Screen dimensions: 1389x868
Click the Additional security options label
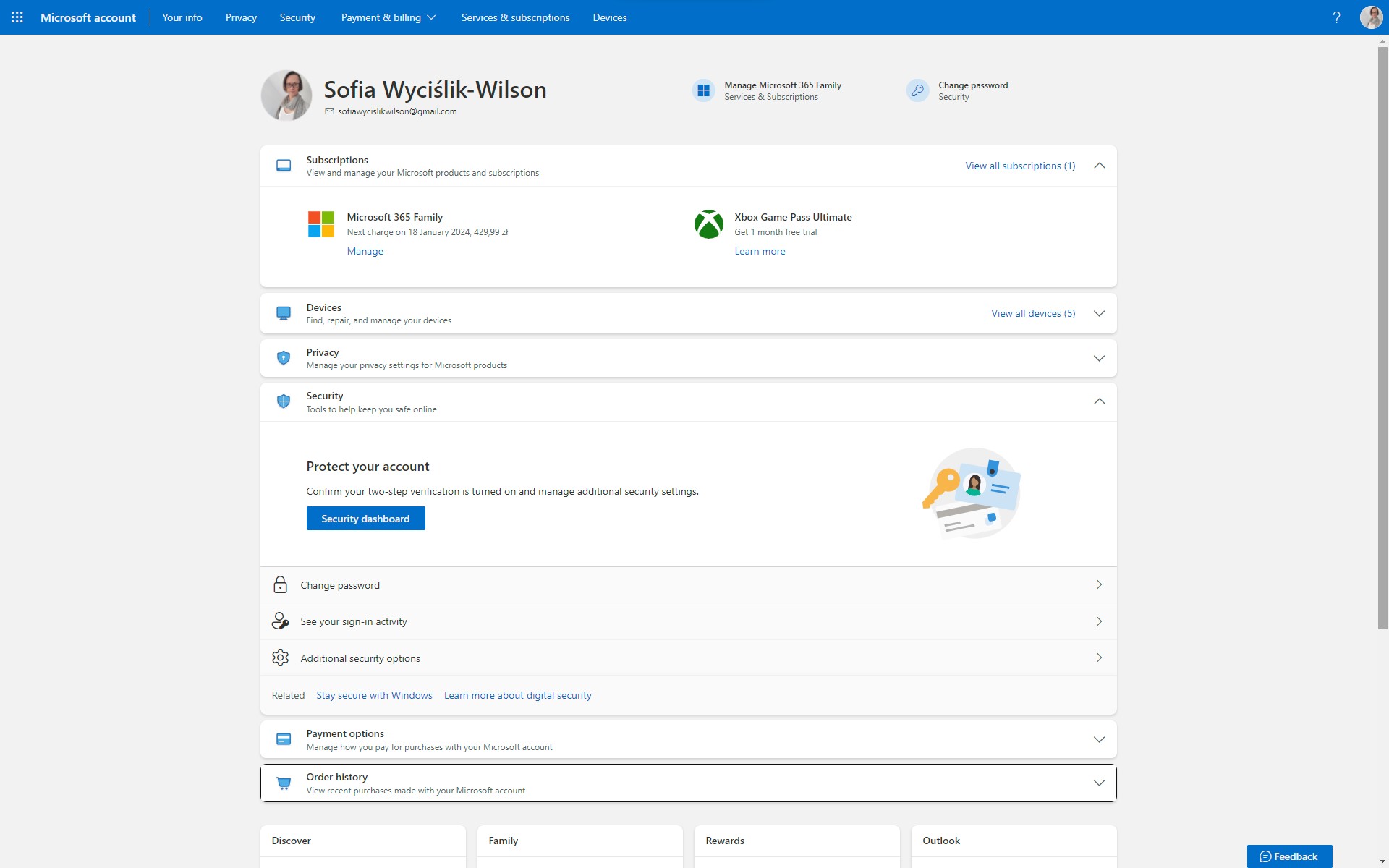pos(360,658)
